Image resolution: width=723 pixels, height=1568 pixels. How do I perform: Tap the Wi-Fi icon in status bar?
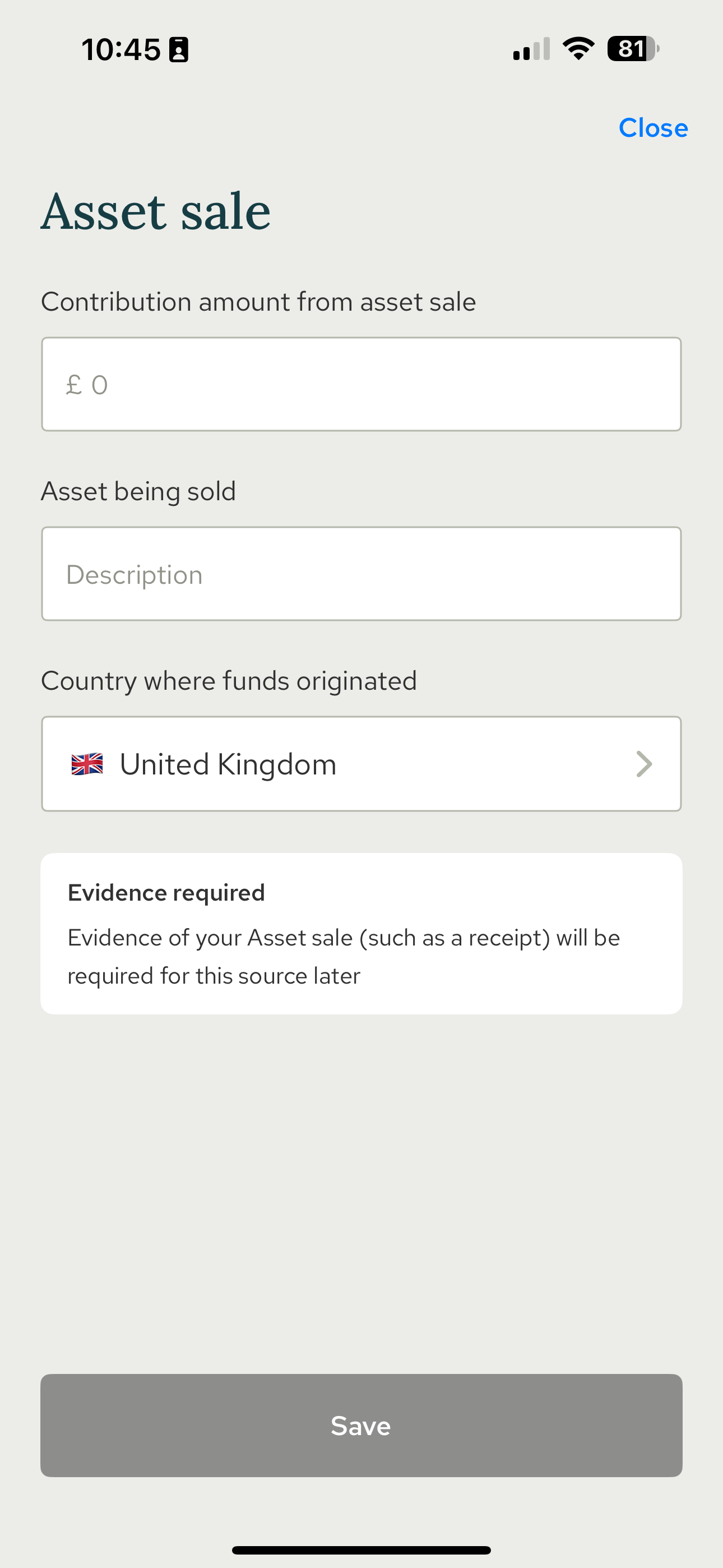click(x=578, y=49)
